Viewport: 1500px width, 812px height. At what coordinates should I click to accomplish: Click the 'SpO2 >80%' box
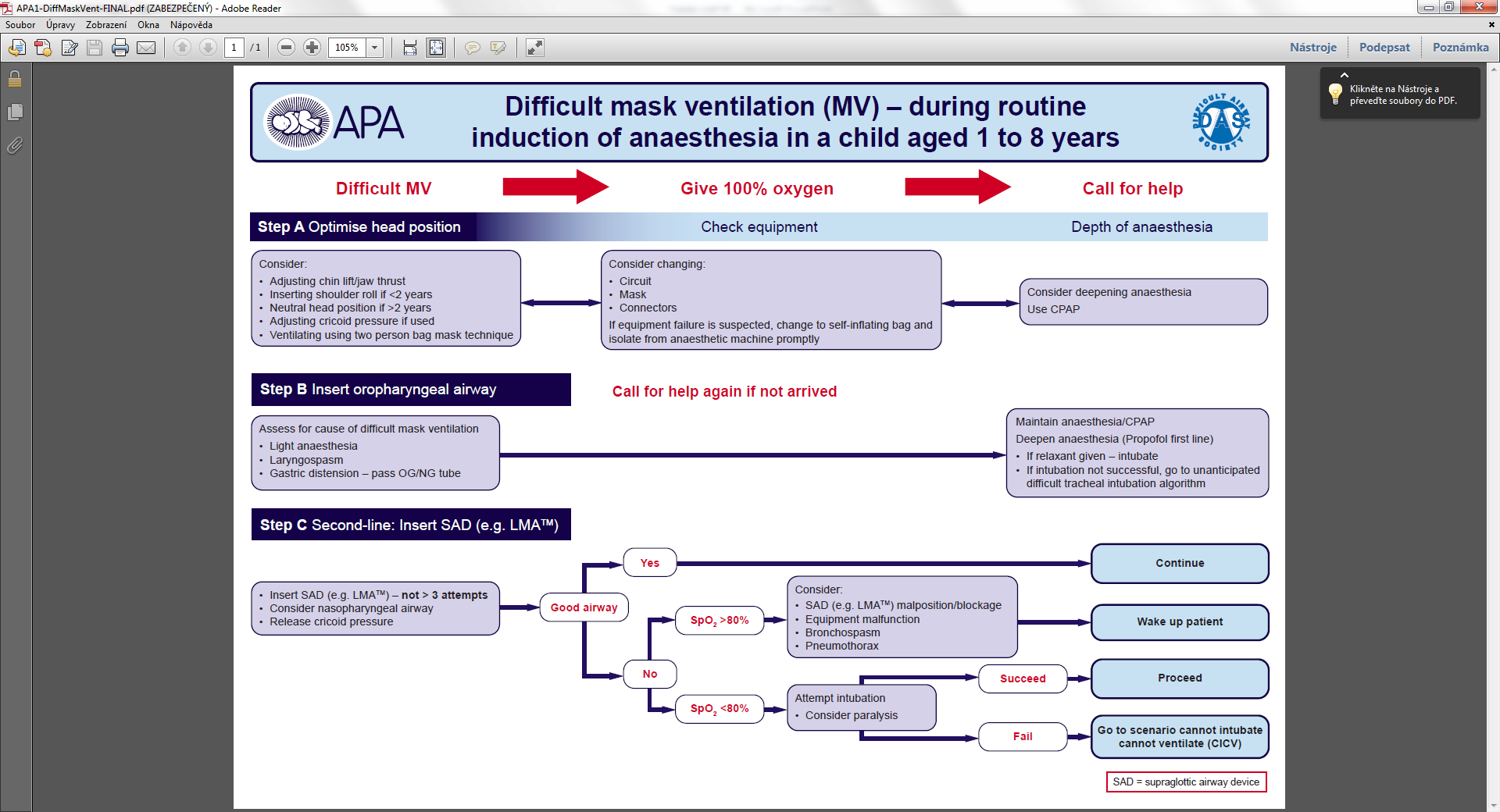[720, 621]
